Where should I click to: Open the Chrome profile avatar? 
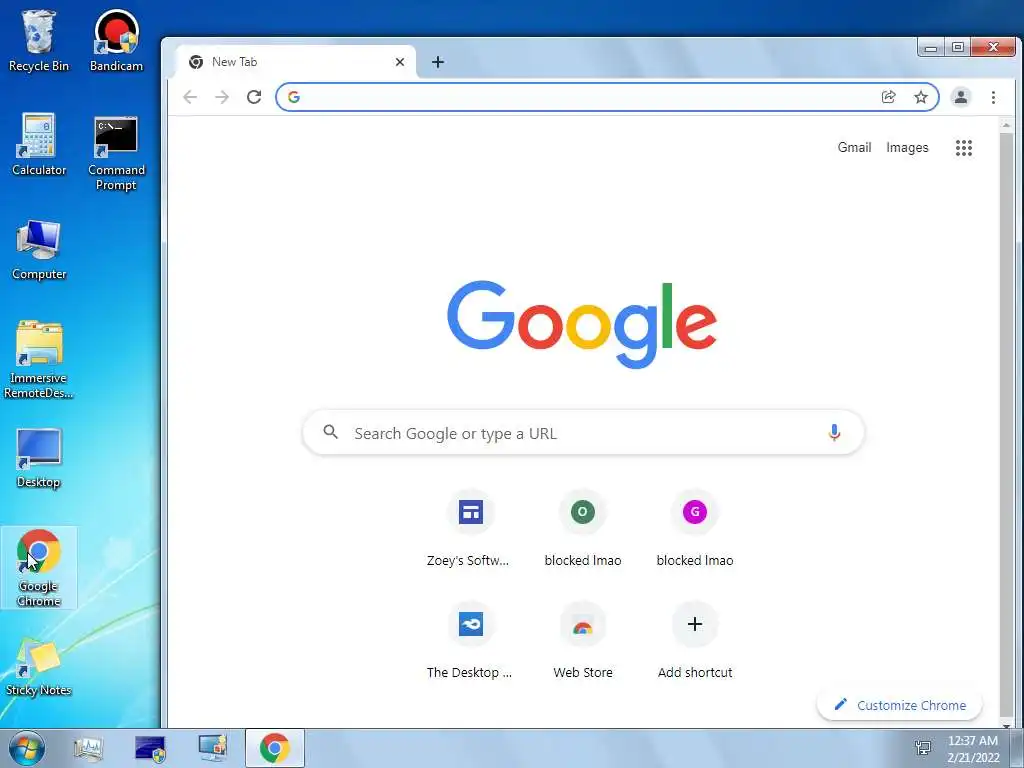pos(961,97)
